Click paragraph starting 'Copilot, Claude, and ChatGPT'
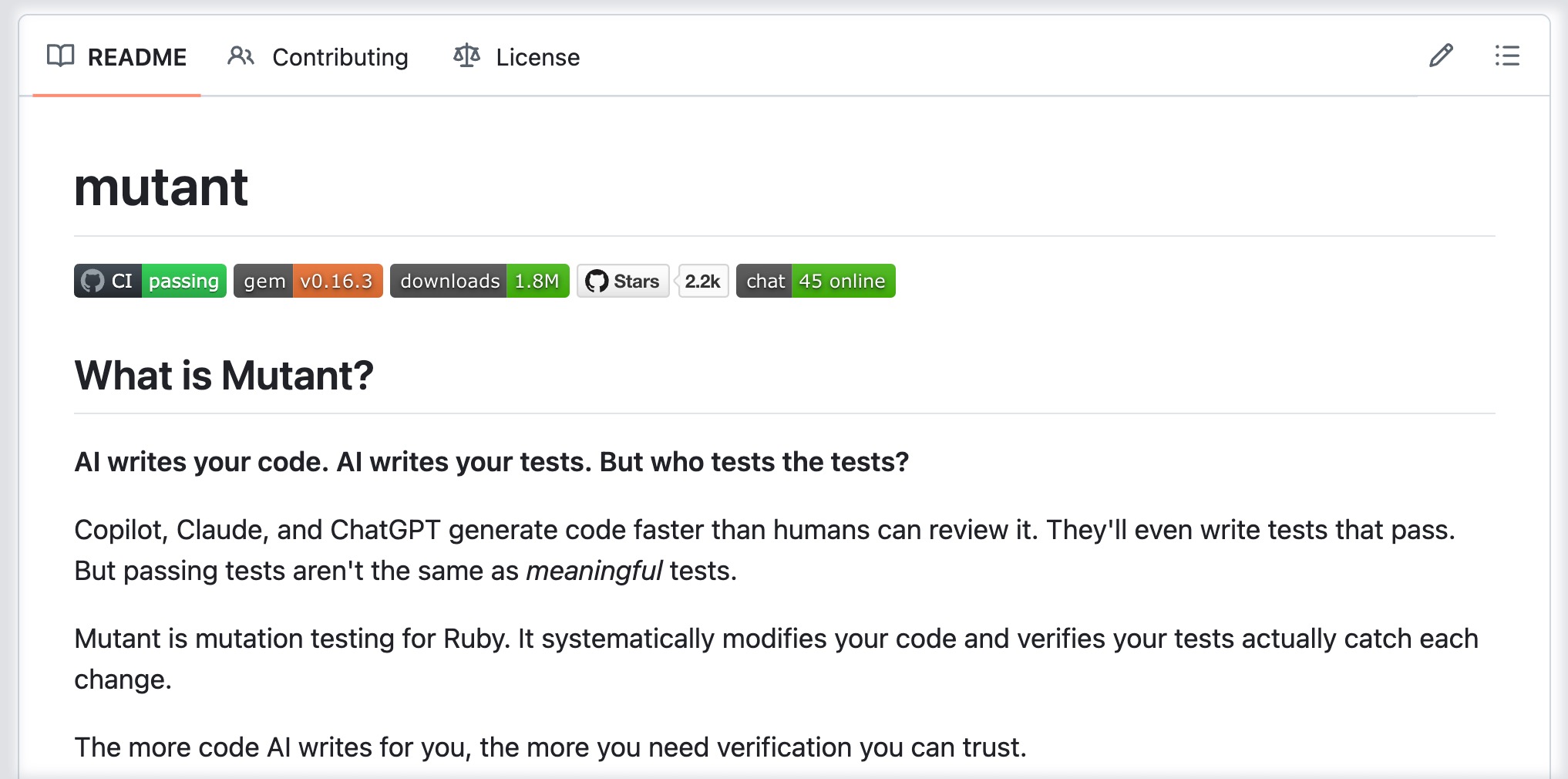This screenshot has height=779, width=1568. pos(765,550)
